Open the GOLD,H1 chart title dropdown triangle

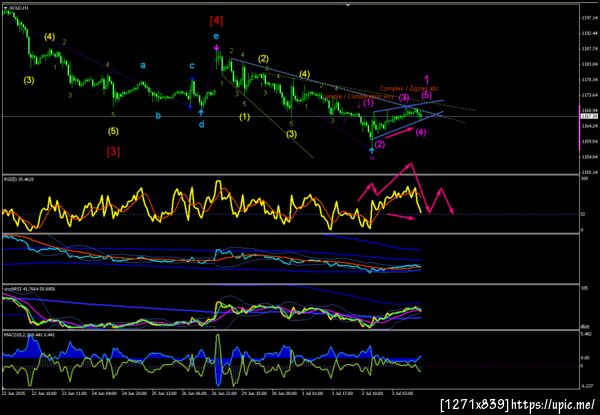pos(5,8)
